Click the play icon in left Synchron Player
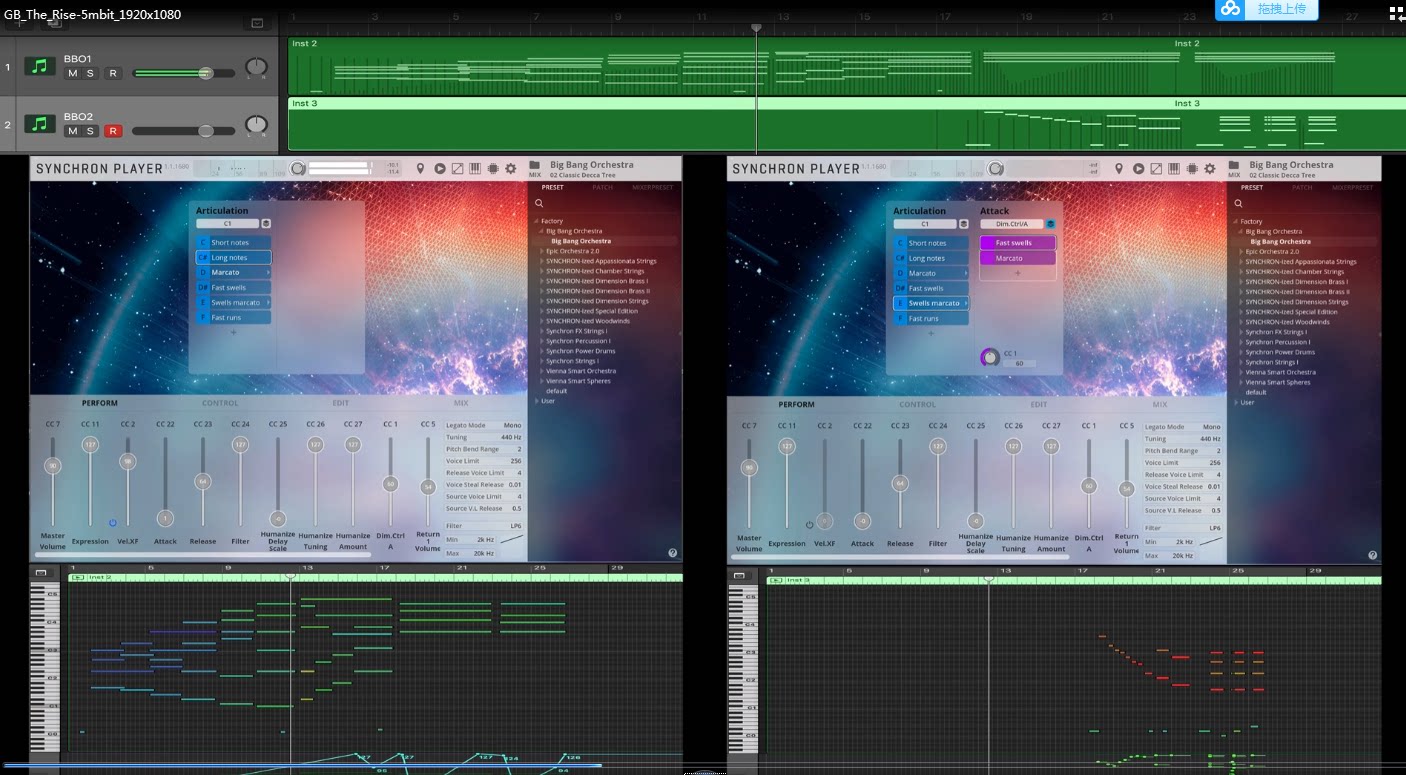Viewport: 1406px width, 775px height. (x=439, y=169)
